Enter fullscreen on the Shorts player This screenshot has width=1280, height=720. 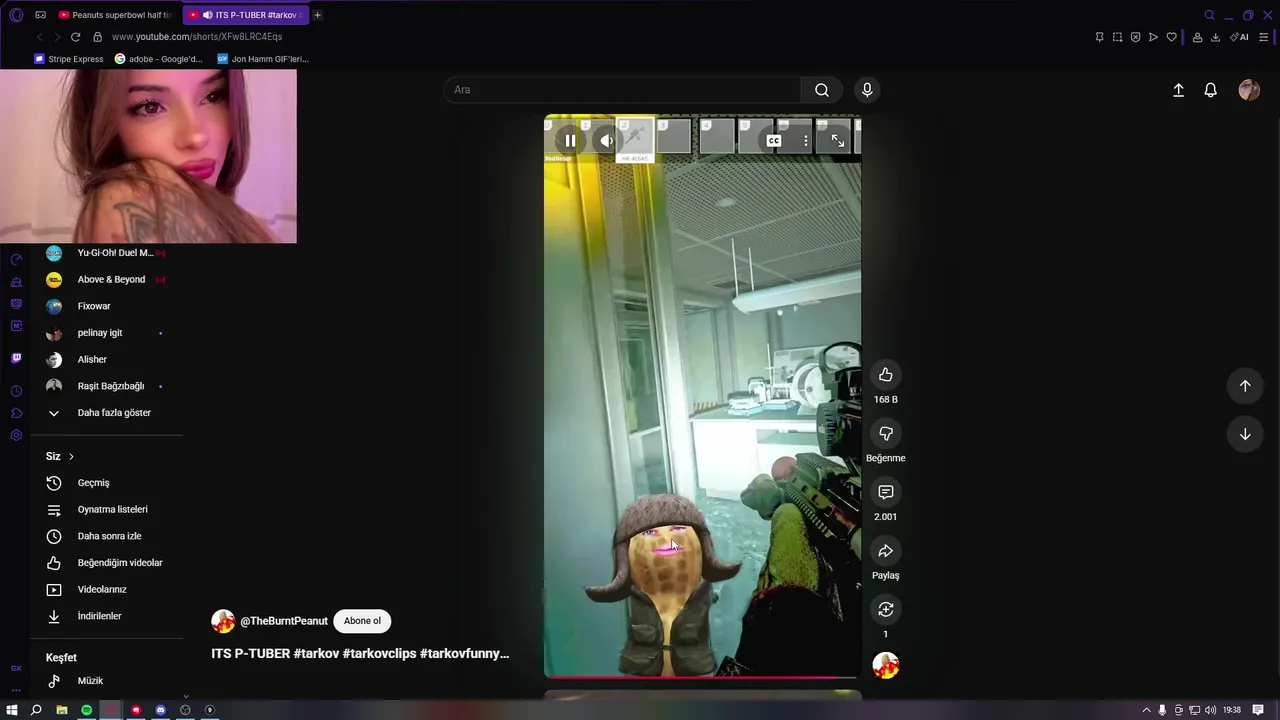click(x=838, y=141)
